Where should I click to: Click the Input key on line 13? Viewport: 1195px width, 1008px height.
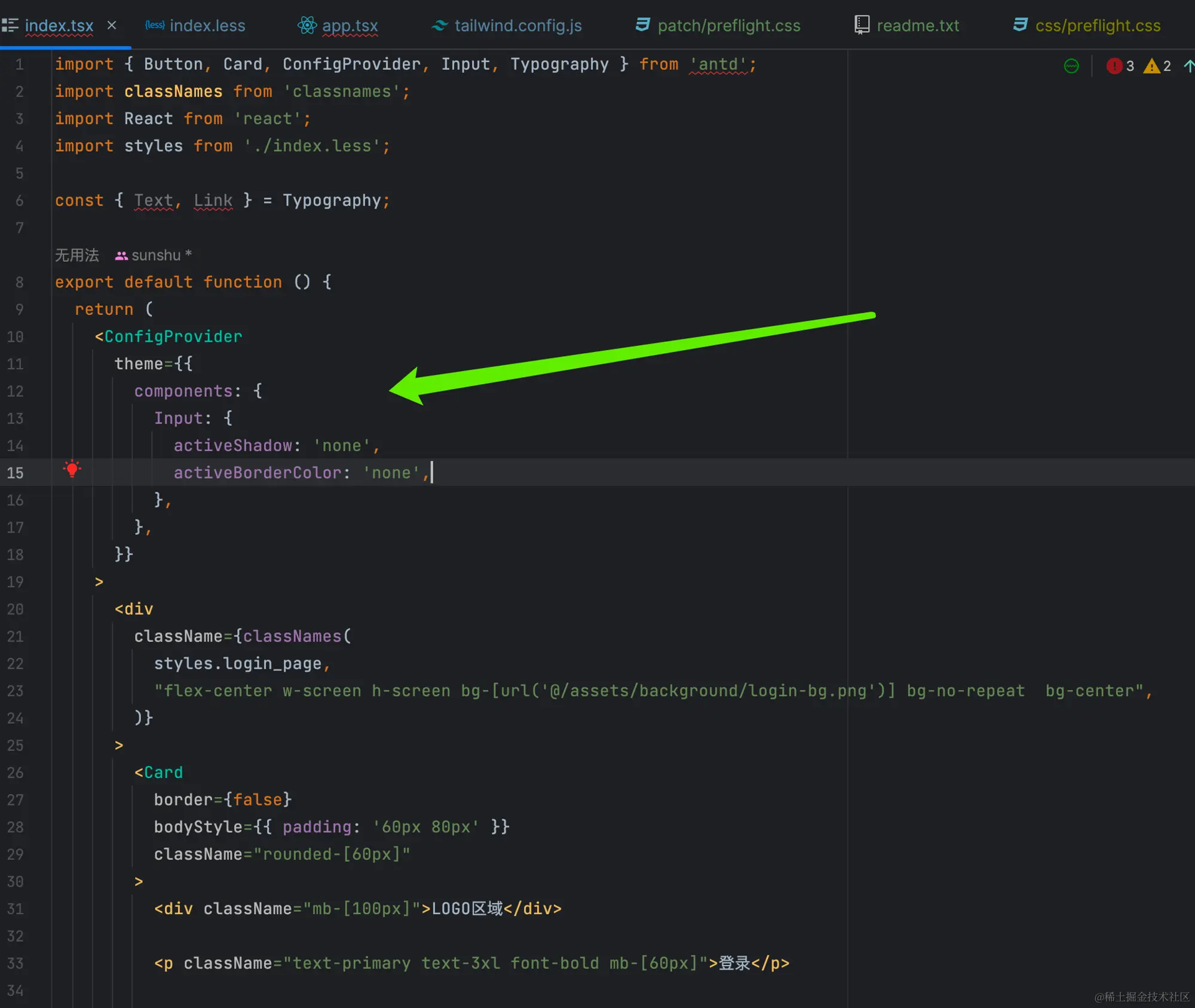(178, 418)
